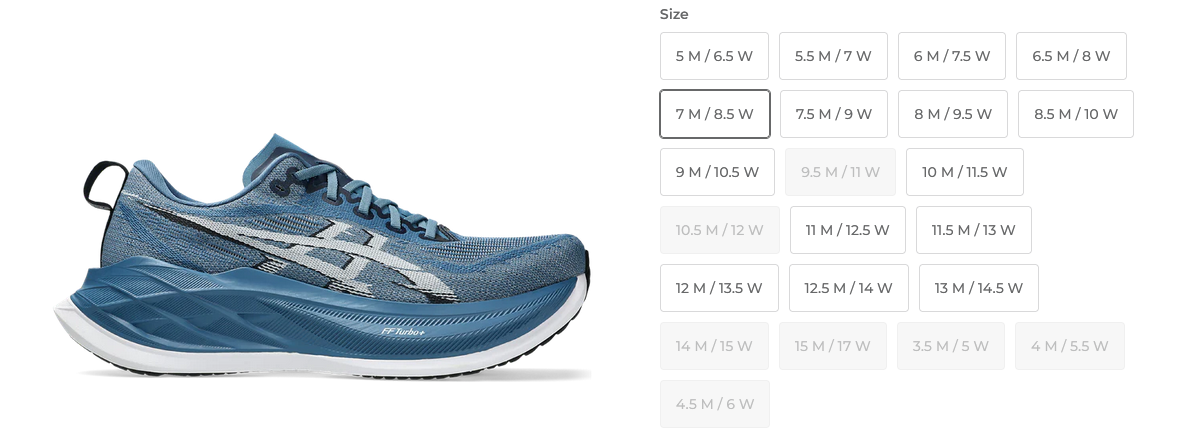Choose the 5.5 M / 7 W size
1177x440 pixels.
pos(833,56)
